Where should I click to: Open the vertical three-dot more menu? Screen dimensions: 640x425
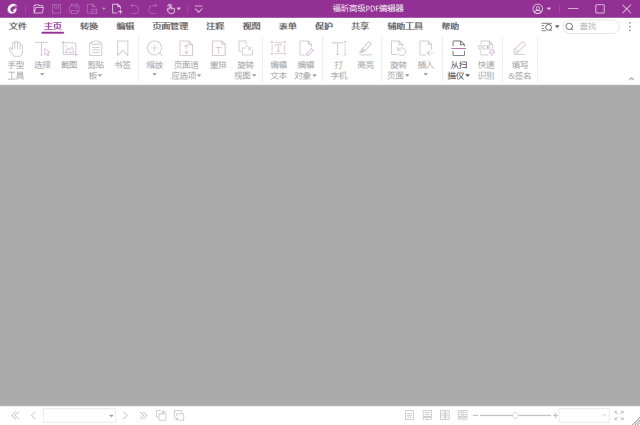point(630,27)
